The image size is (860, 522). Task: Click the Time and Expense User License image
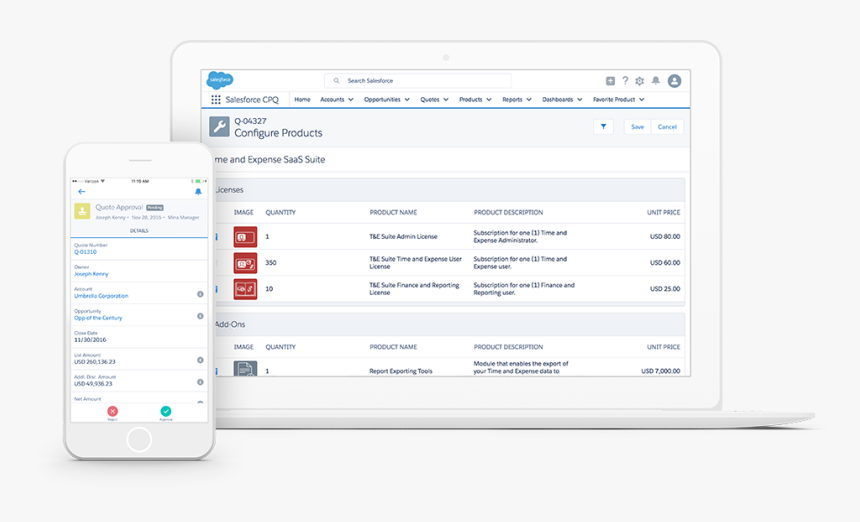(x=245, y=263)
